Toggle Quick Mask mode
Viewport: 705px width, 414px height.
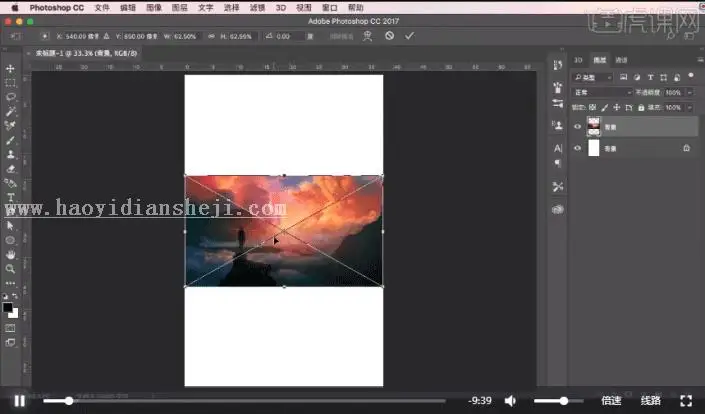[x=10, y=328]
